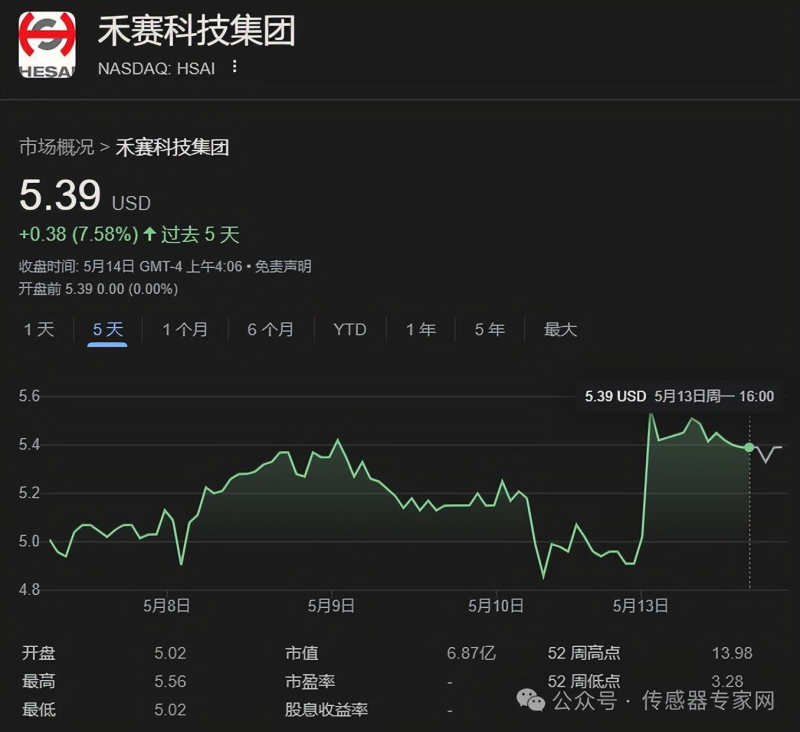Switch chart to 6 个月 range
800x732 pixels.
click(270, 329)
